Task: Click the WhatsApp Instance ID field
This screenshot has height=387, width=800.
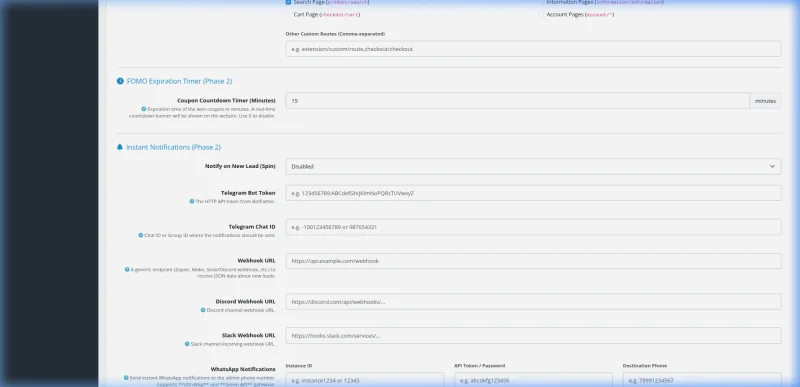Action: pyautogui.click(x=365, y=380)
